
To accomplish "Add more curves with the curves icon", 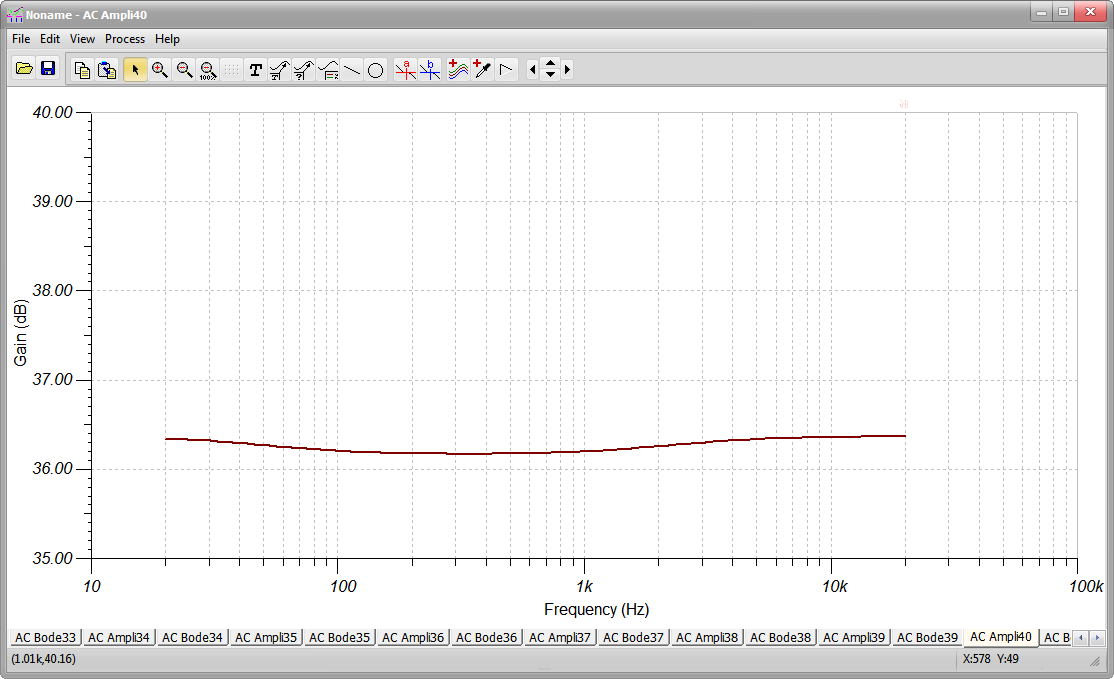I will (x=458, y=70).
